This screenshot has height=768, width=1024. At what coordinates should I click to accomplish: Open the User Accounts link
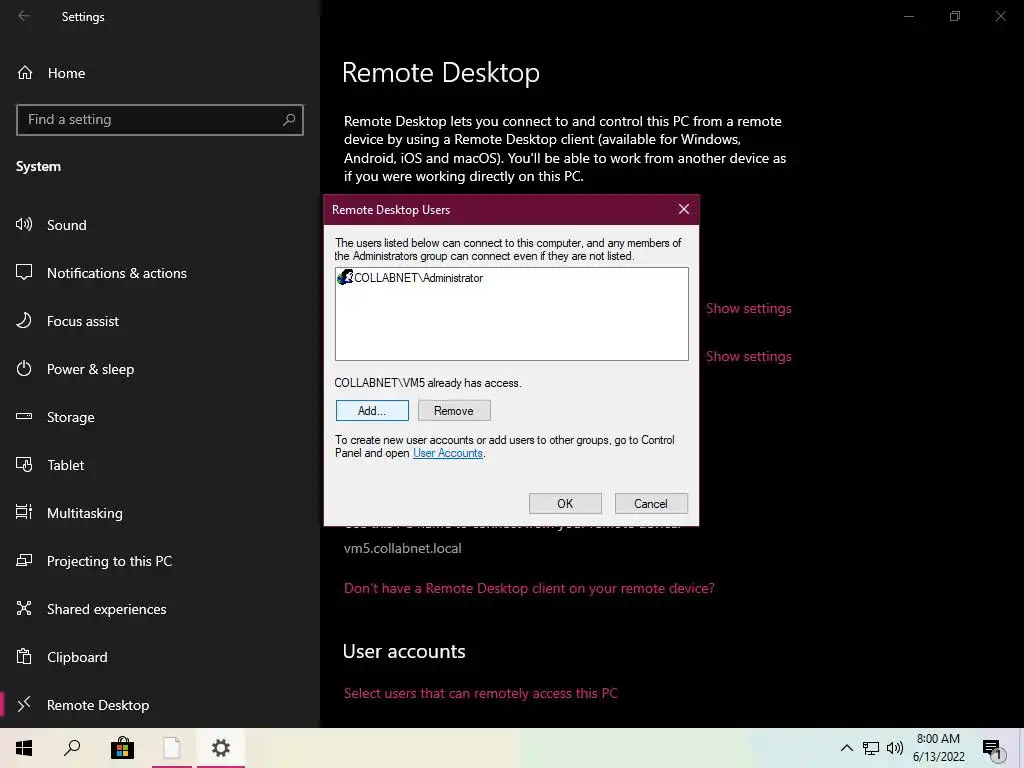448,453
